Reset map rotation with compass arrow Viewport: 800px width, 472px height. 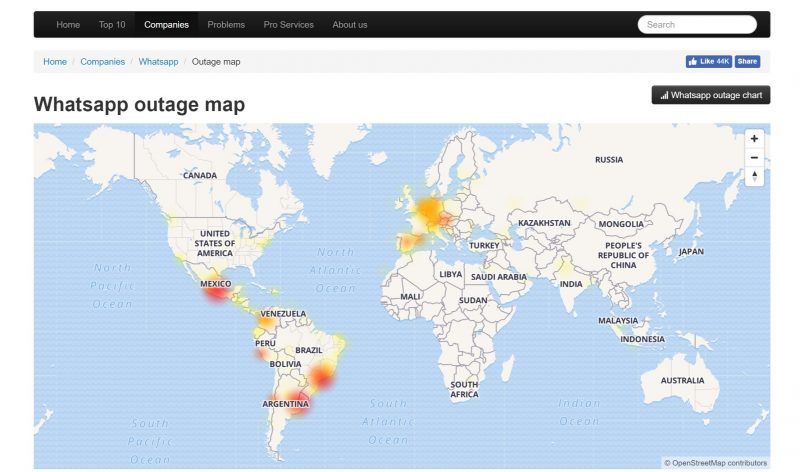tap(754, 177)
